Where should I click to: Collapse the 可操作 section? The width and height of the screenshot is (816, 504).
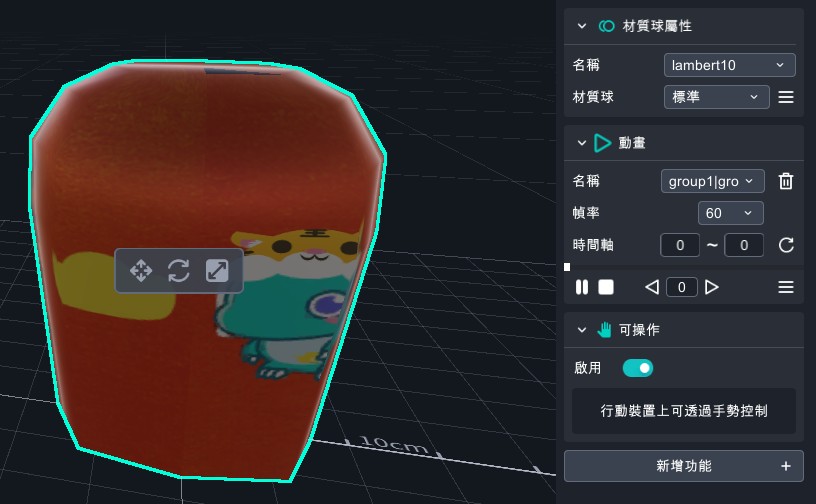click(582, 330)
